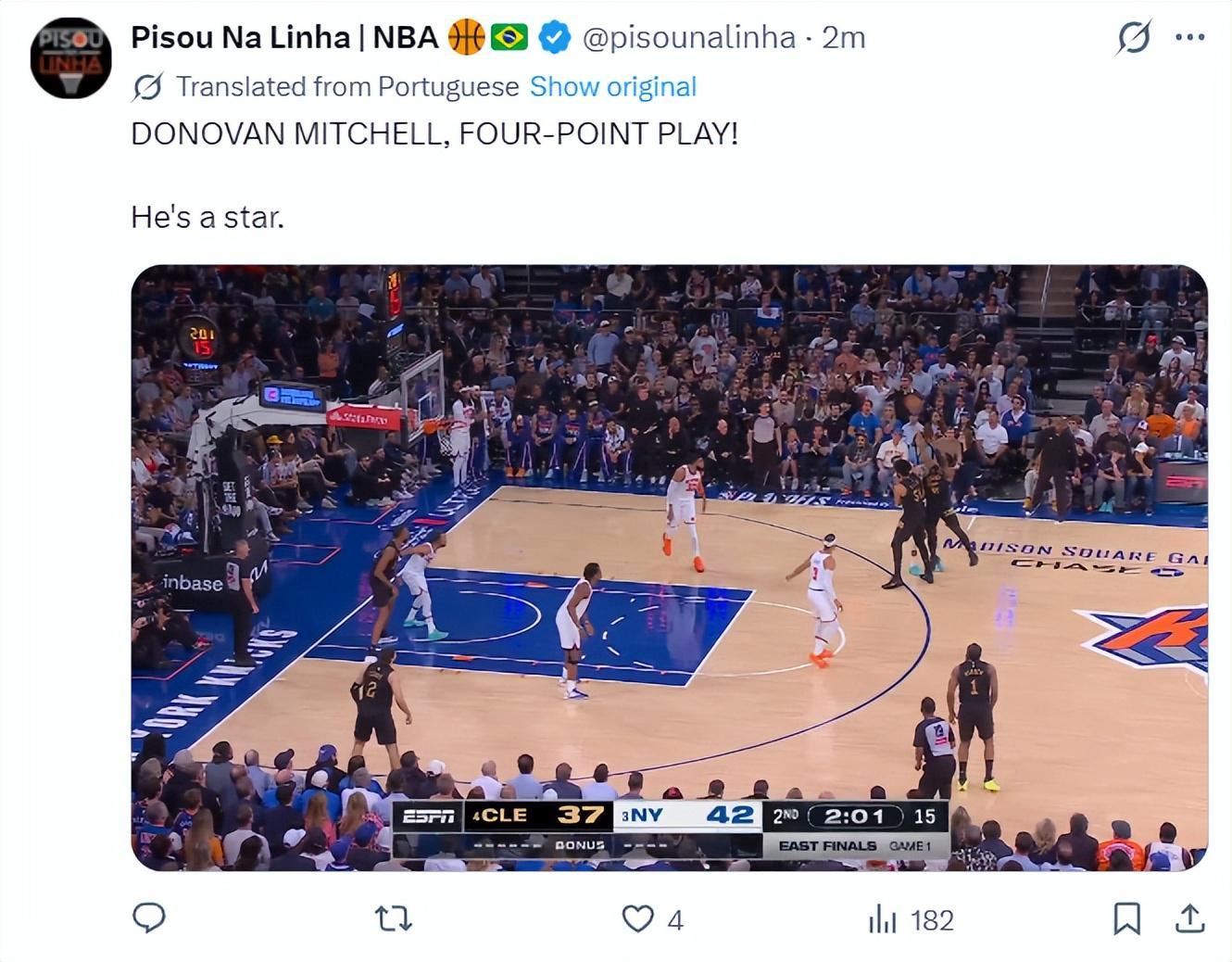Click the ESPN scoreboard overlay in the video
This screenshot has width=1232, height=962.
(x=672, y=829)
